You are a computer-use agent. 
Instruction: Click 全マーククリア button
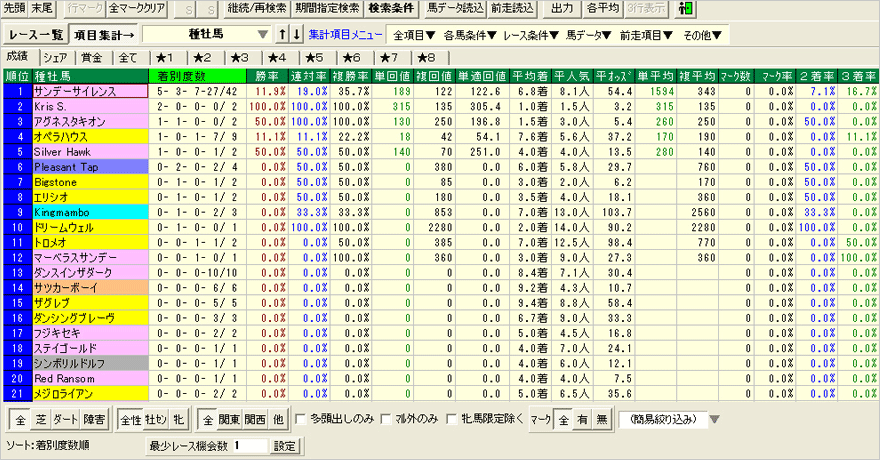click(137, 8)
